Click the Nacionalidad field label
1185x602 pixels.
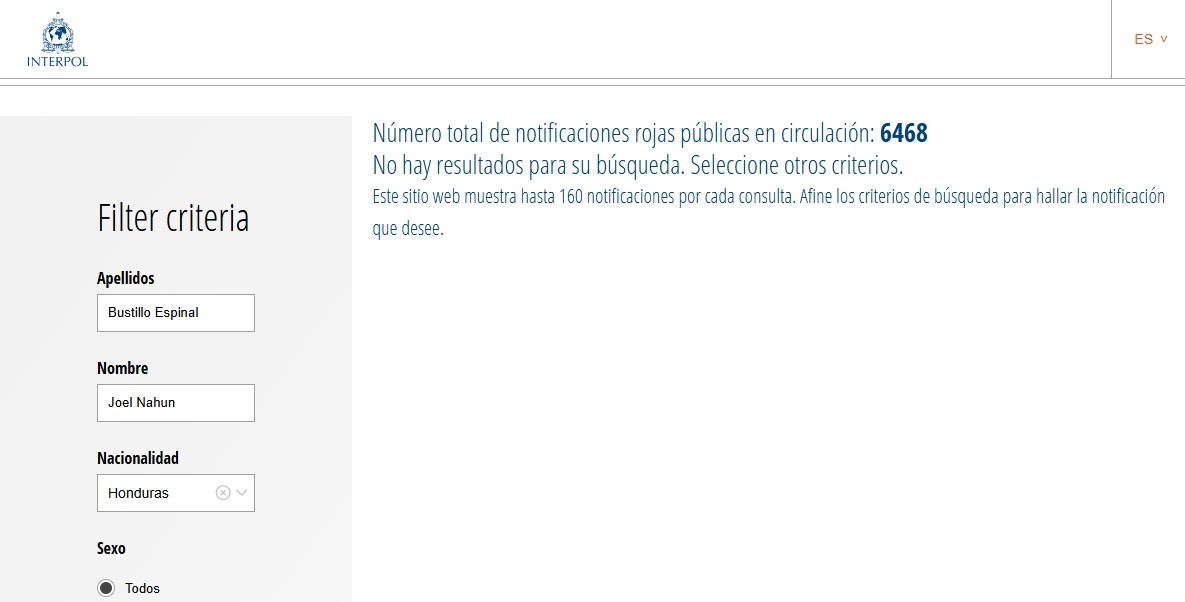click(138, 458)
